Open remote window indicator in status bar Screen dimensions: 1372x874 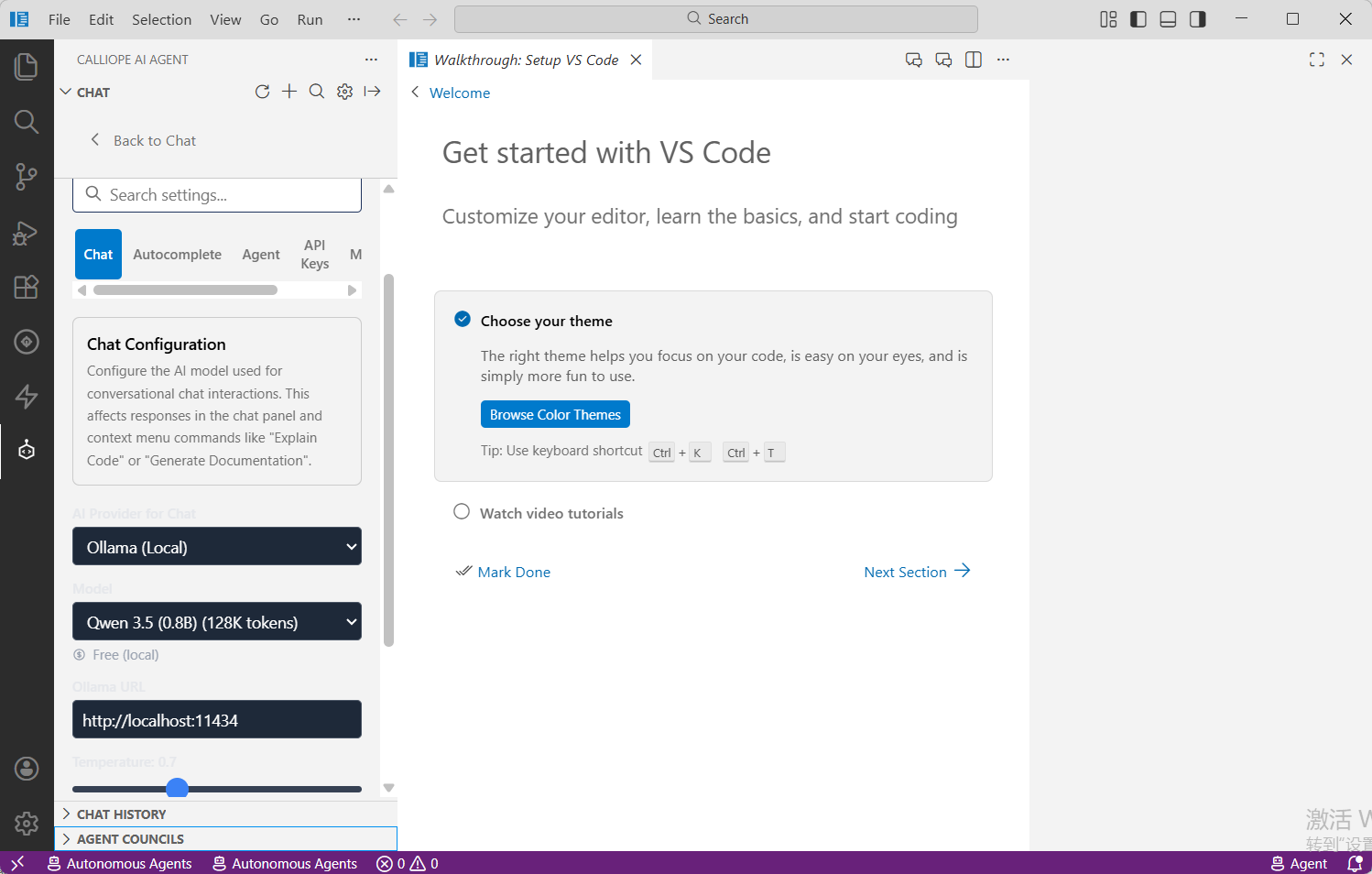[17, 863]
